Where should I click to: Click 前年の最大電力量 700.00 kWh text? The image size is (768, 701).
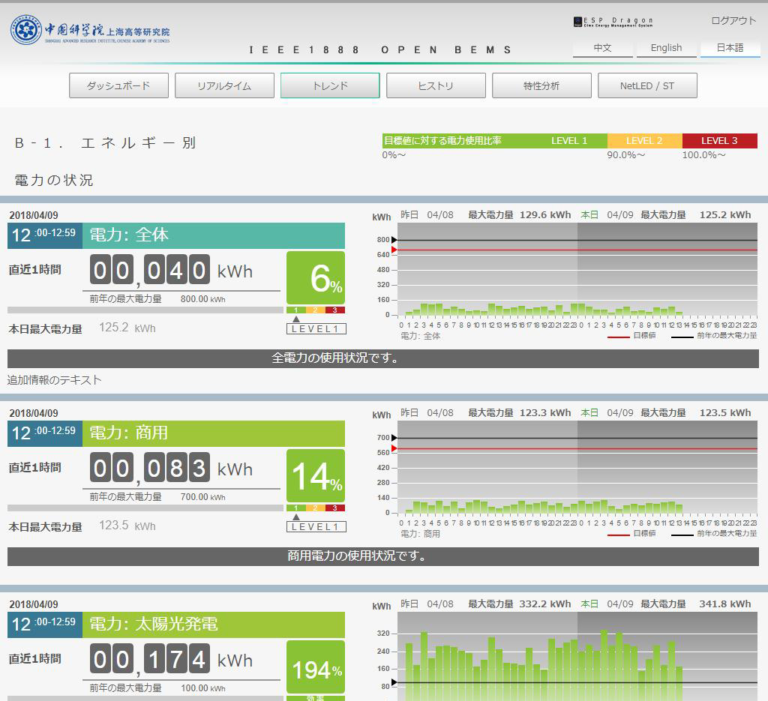tap(157, 497)
